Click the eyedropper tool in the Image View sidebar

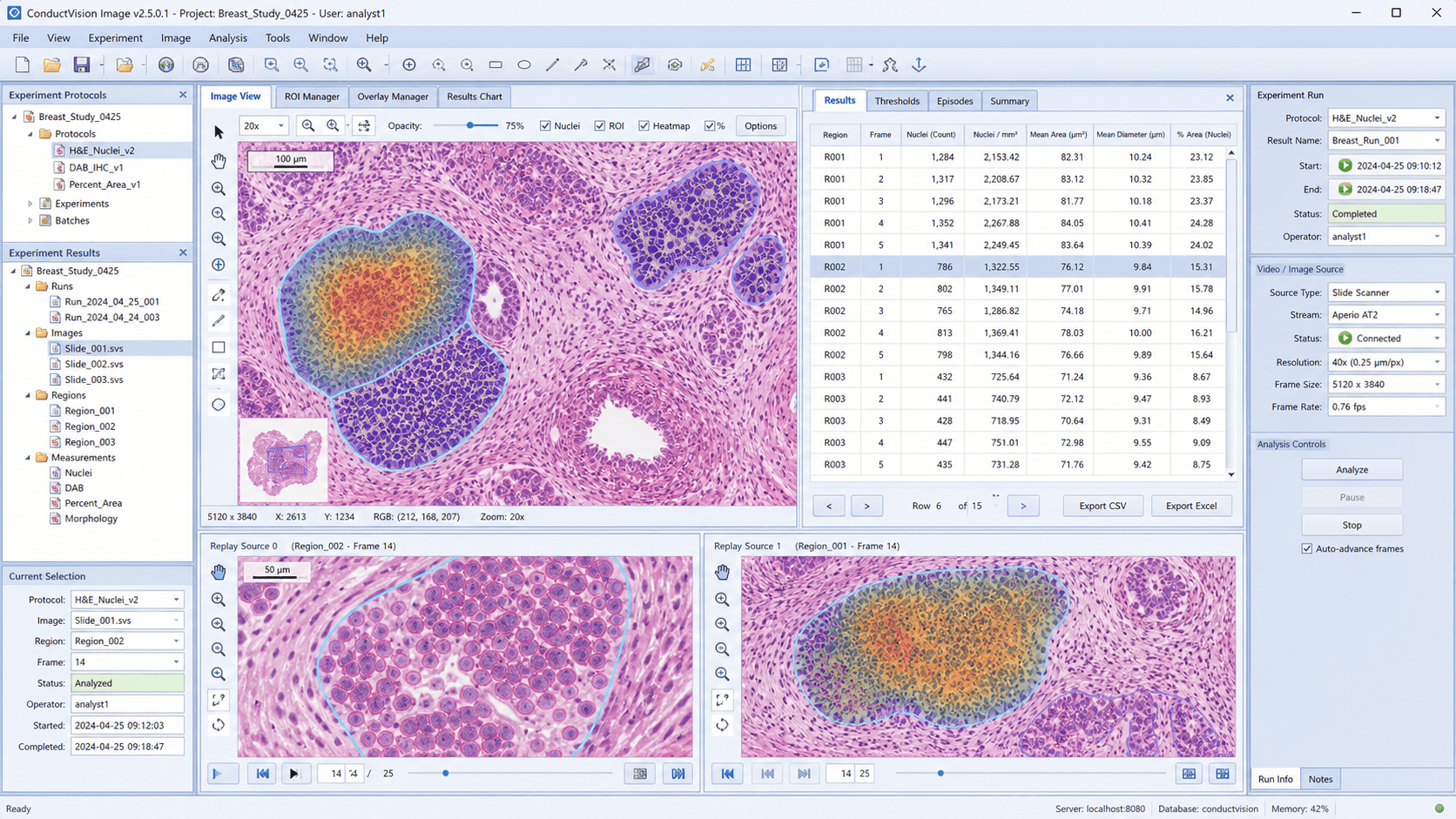pyautogui.click(x=219, y=295)
